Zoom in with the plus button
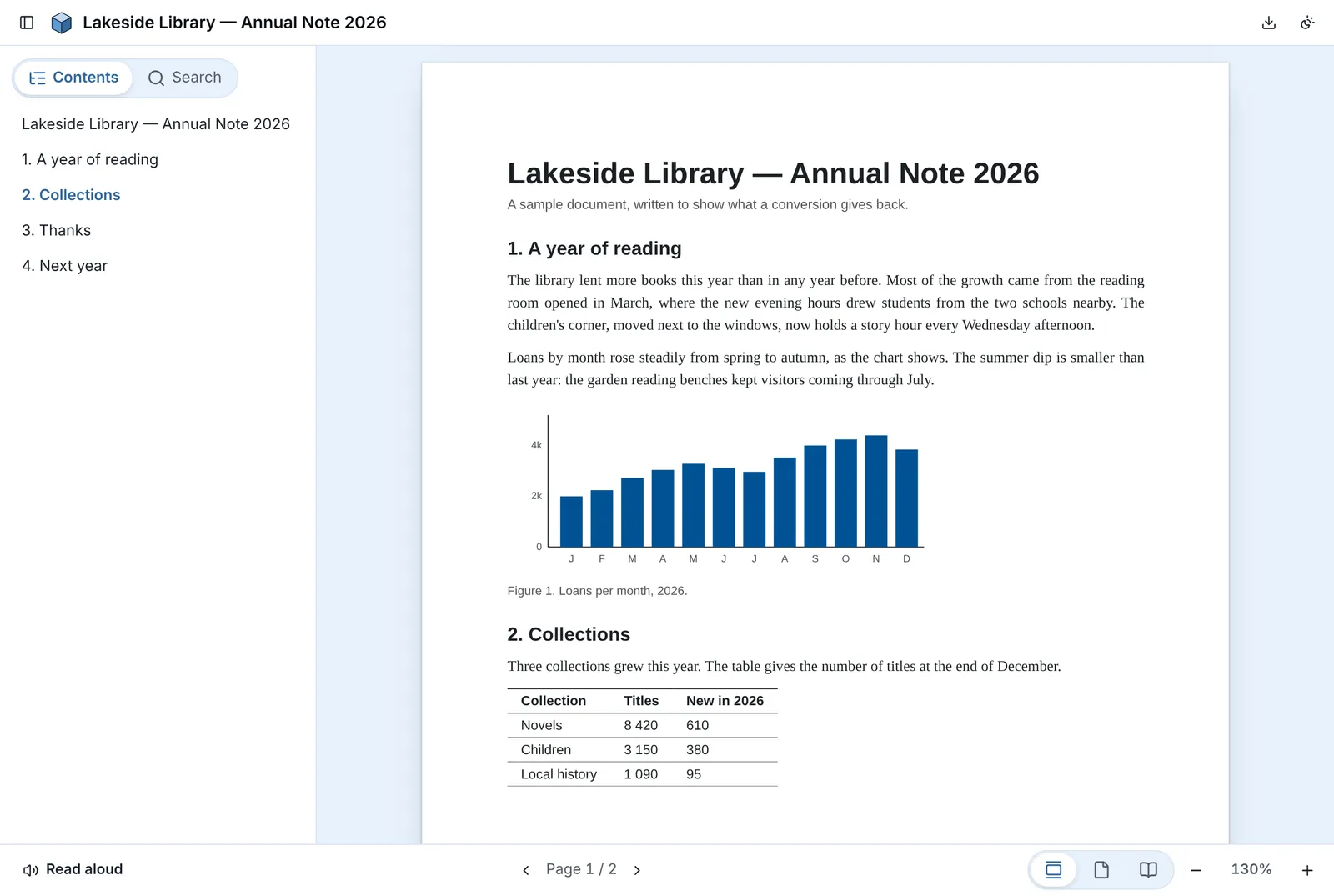This screenshot has width=1334, height=896. pyautogui.click(x=1307, y=870)
